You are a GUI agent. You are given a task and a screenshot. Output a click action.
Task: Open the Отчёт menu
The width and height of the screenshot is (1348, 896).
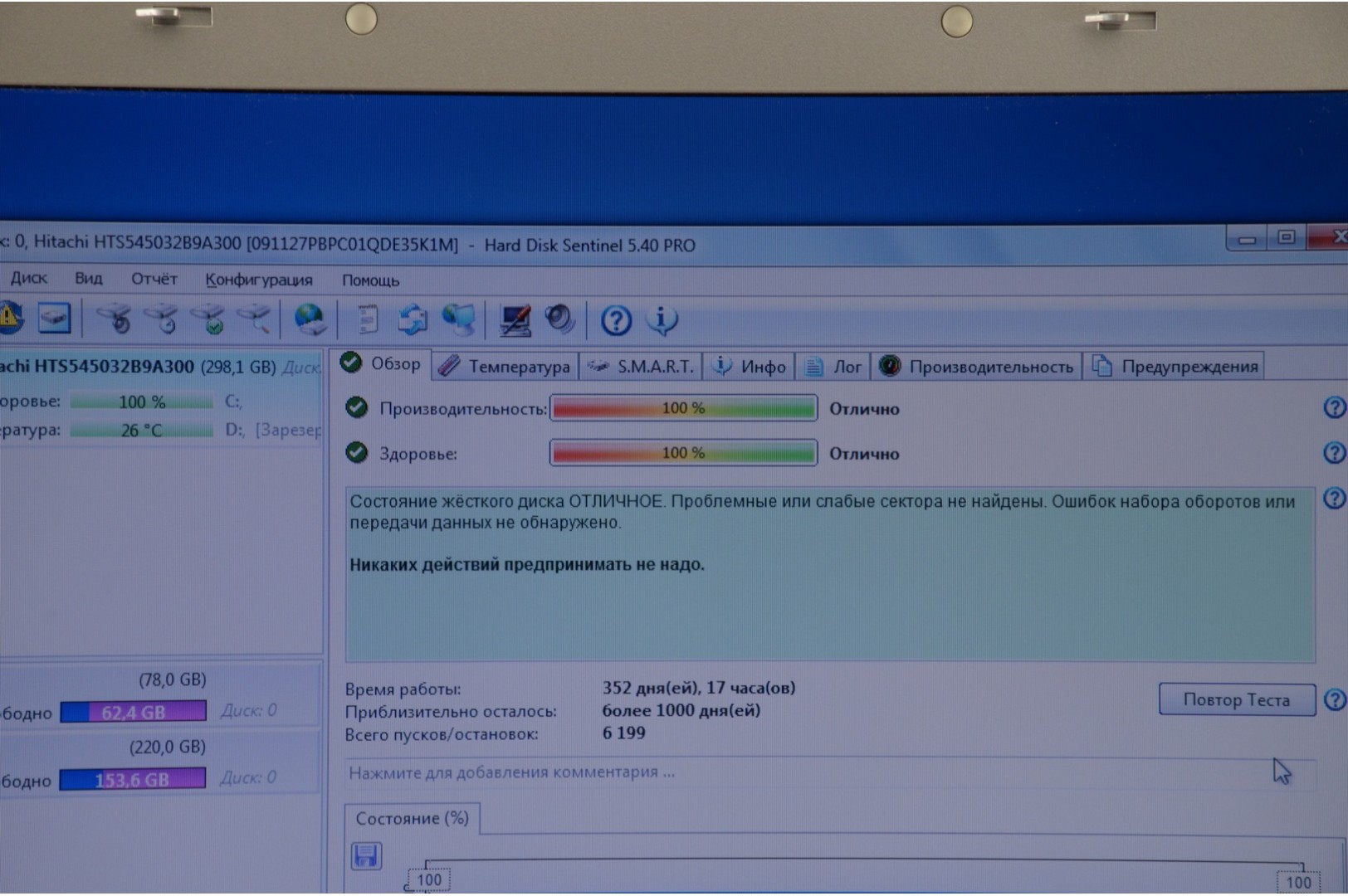click(x=154, y=279)
